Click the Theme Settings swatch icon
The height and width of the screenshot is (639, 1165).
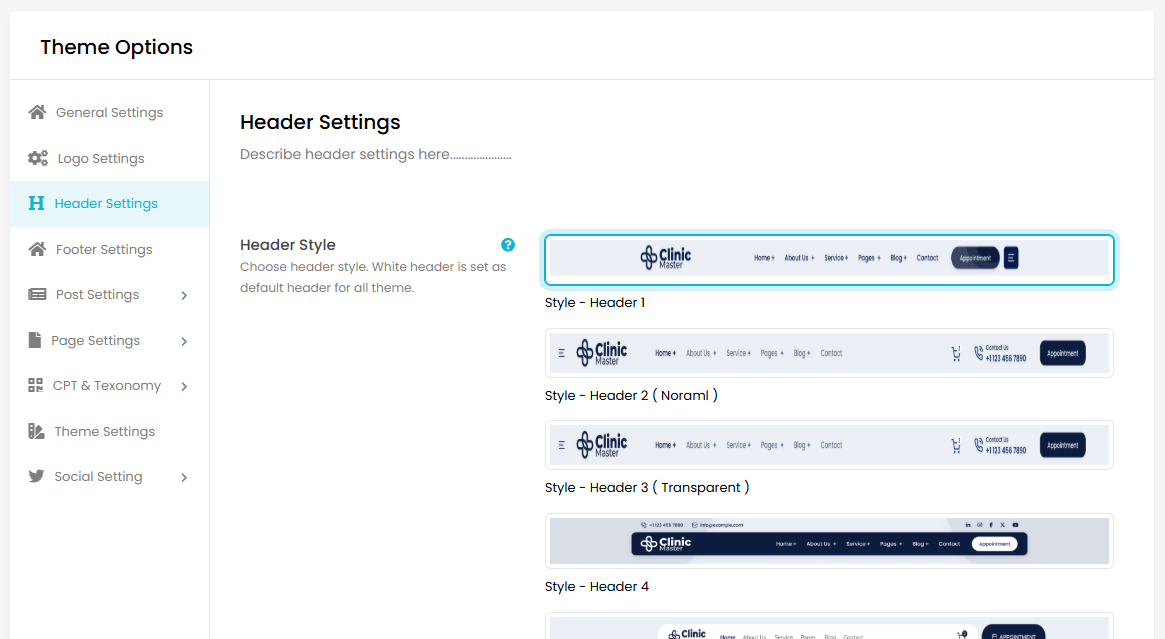click(x=37, y=431)
